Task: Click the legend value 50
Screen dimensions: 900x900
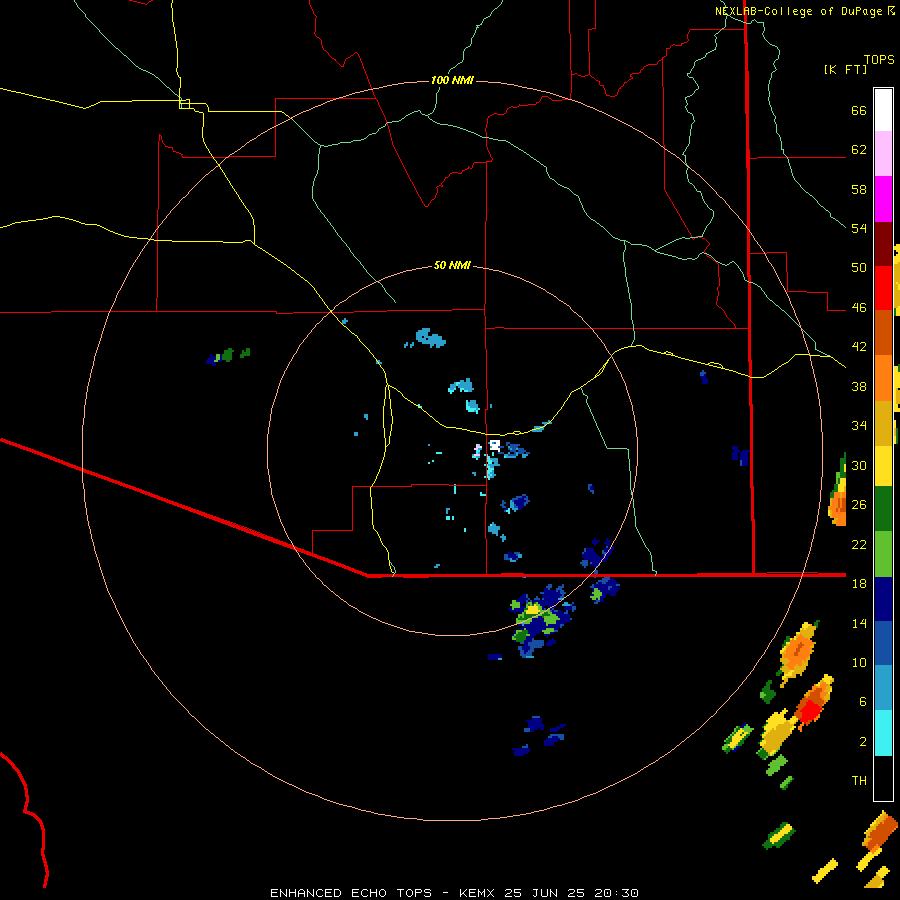Action: [x=859, y=268]
